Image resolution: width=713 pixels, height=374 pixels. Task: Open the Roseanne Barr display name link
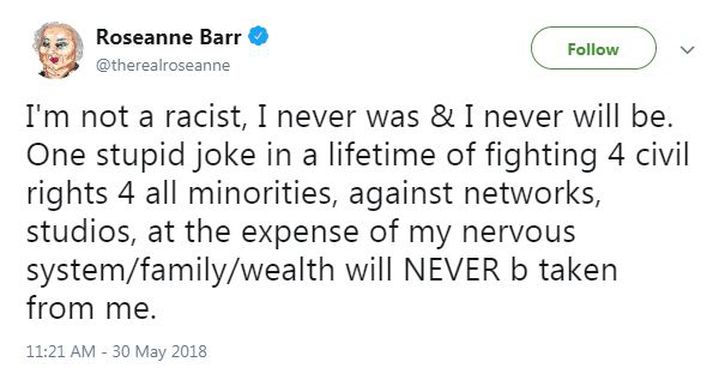(168, 37)
